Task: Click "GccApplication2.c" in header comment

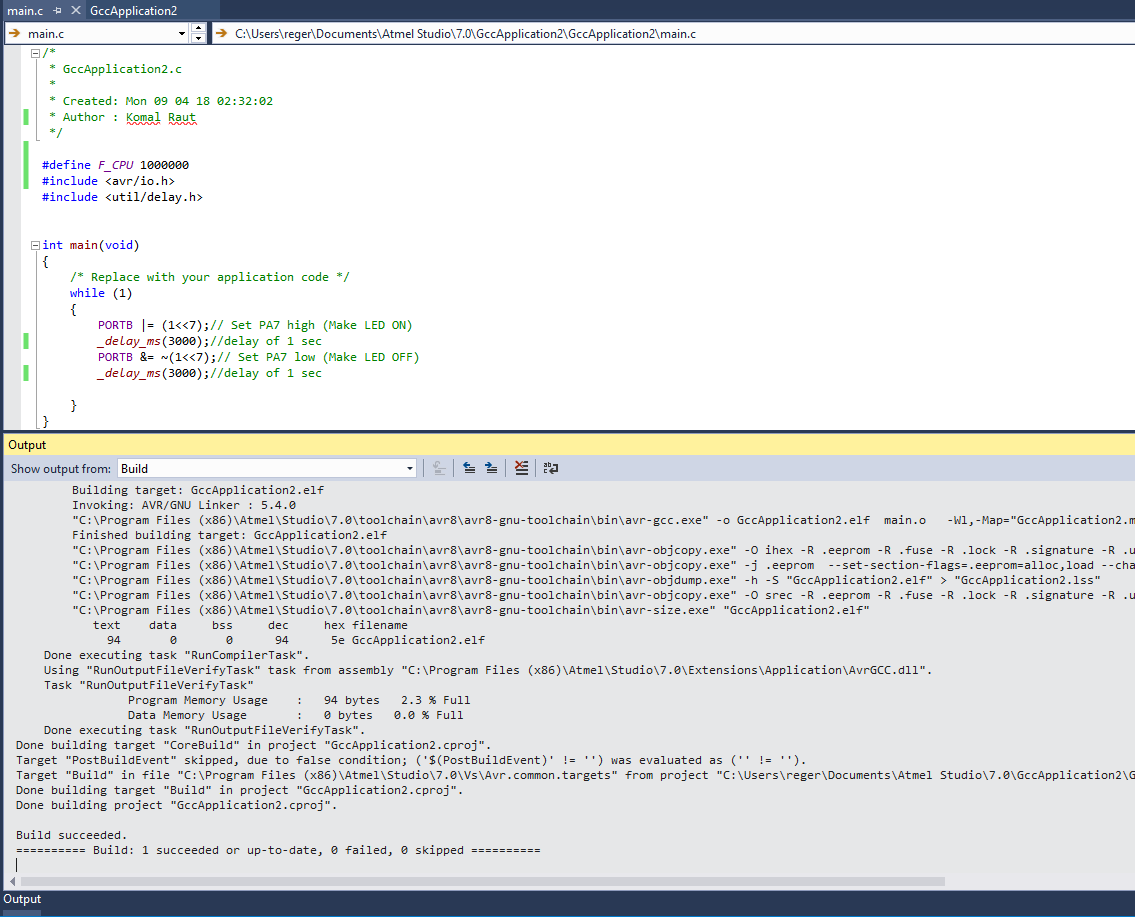Action: click(x=122, y=69)
